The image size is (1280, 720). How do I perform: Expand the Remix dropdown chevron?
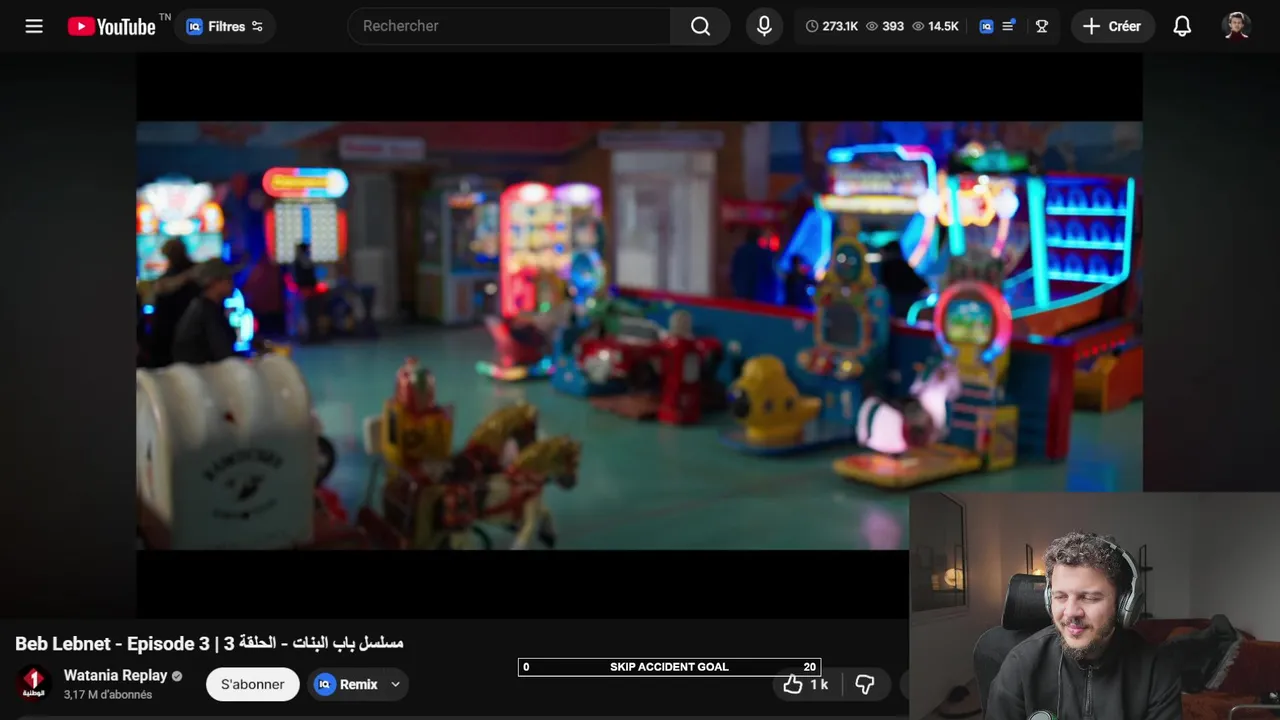click(x=395, y=684)
